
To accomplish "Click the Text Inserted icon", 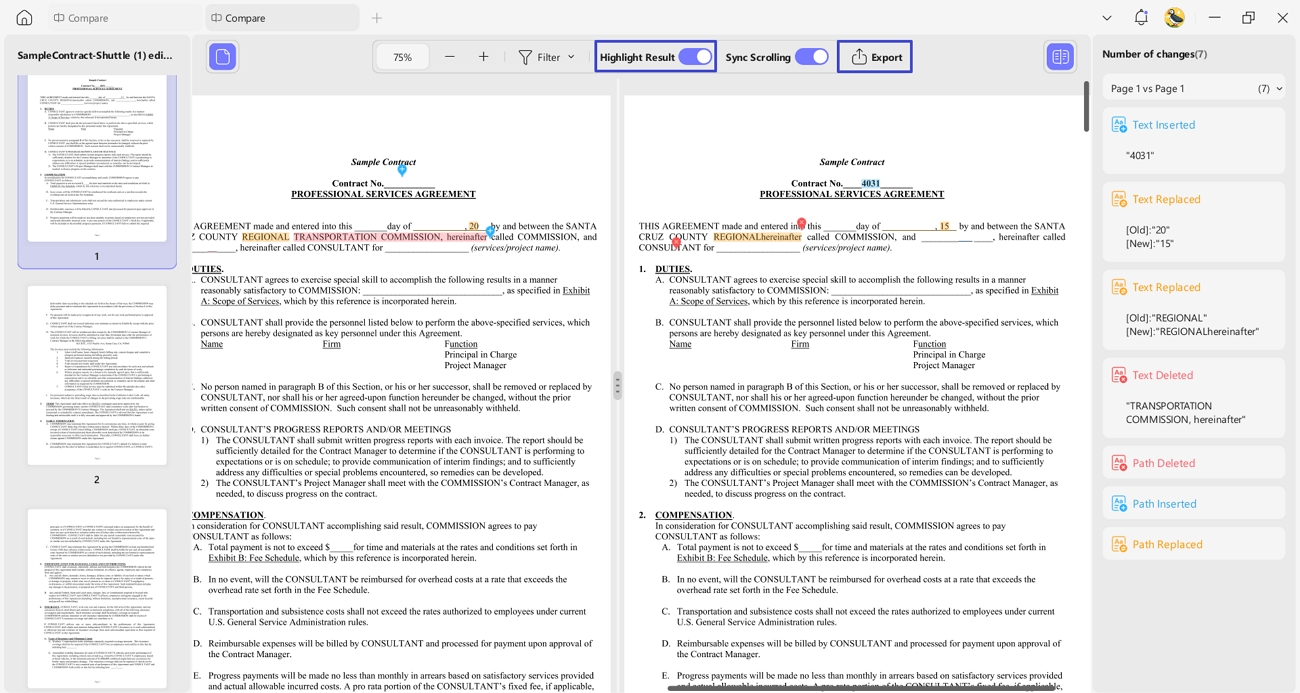I will (x=1119, y=125).
